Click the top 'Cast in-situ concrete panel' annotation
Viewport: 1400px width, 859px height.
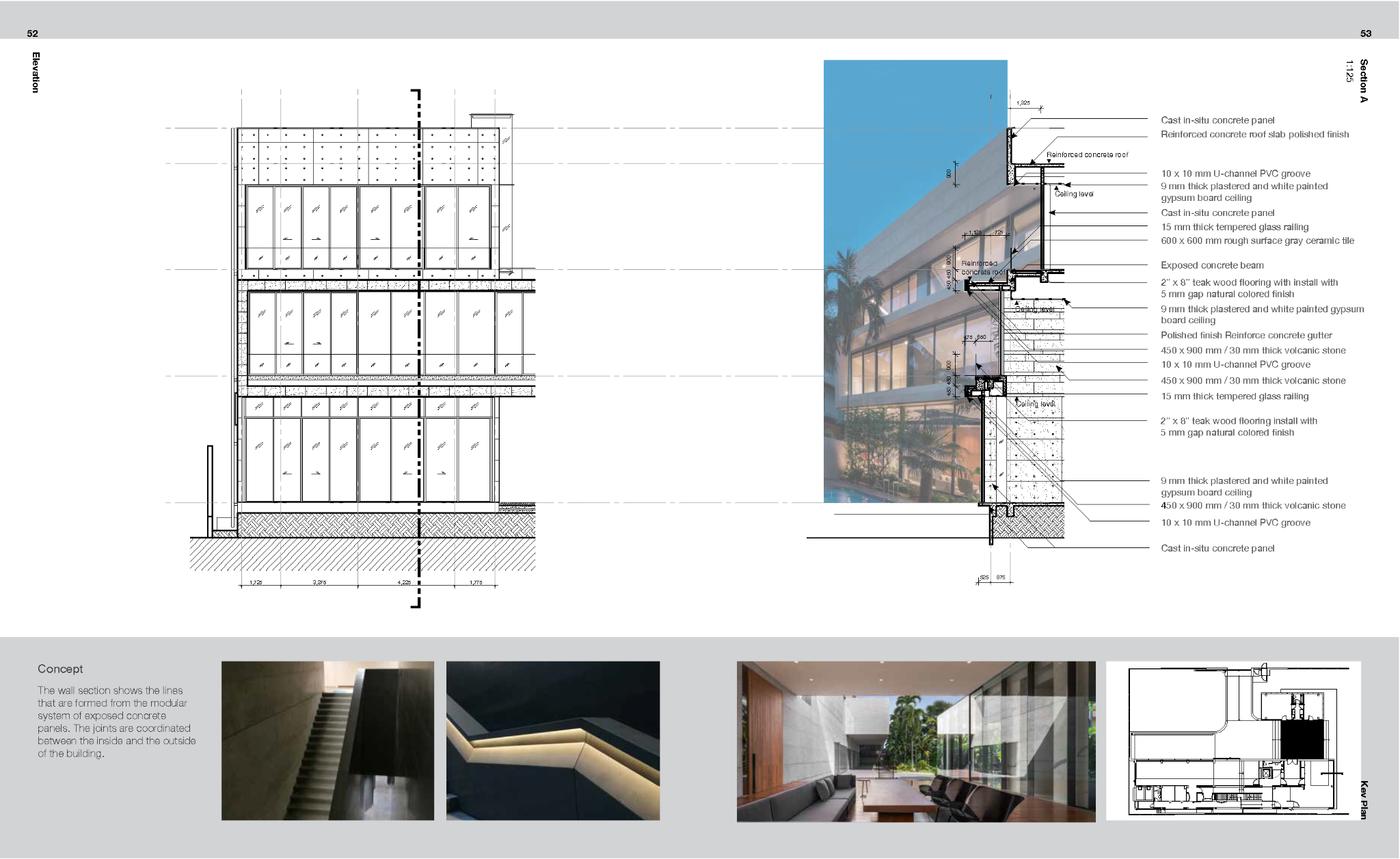[x=1217, y=120]
